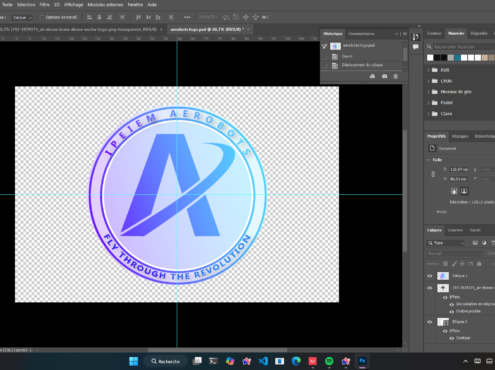The image size is (495, 370).
Task: Set landscape canvas orientation
Action: pos(464,191)
